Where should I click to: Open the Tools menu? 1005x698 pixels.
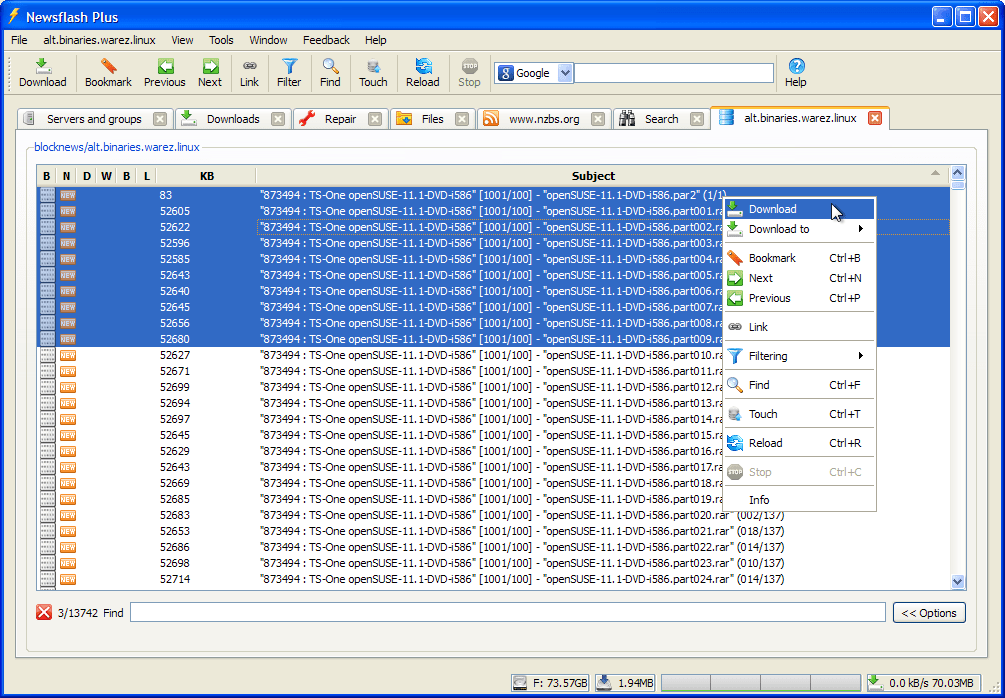pos(221,40)
